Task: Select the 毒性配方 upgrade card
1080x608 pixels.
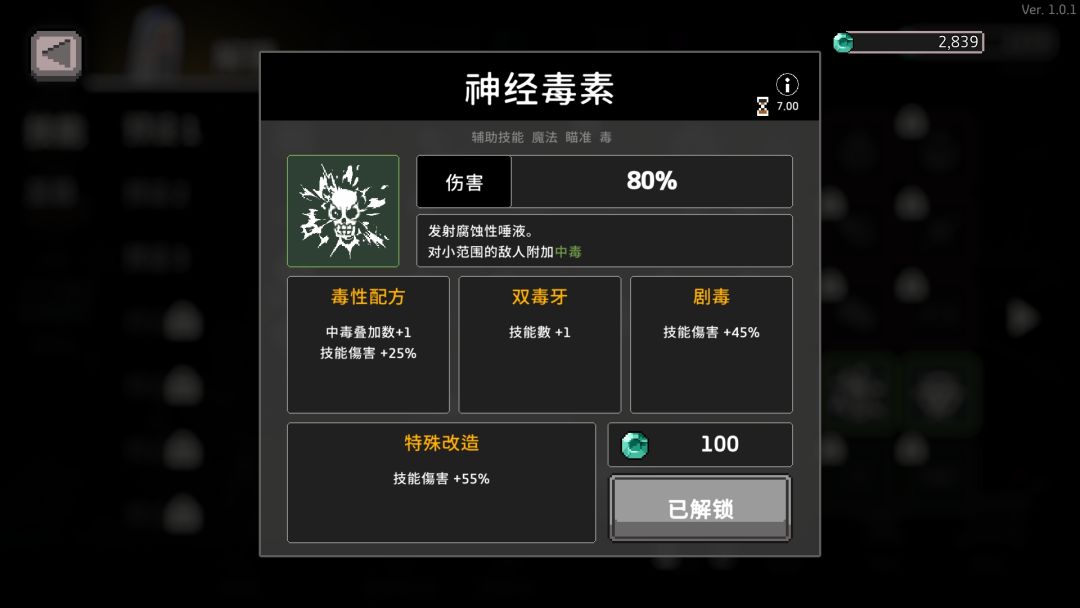Action: pos(368,344)
